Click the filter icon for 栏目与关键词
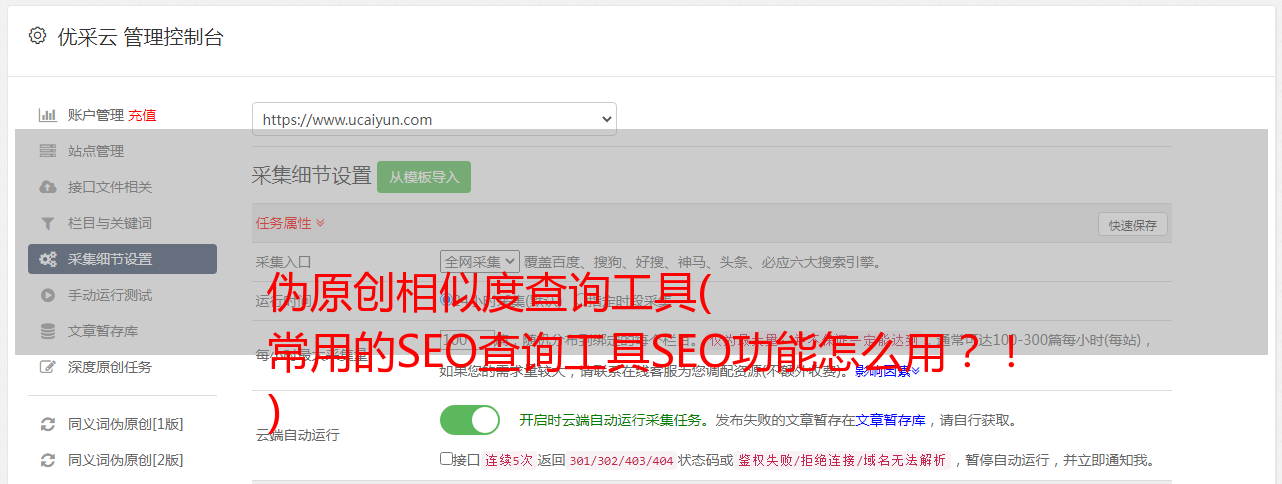Screen dimensions: 1282x484 pos(47,223)
